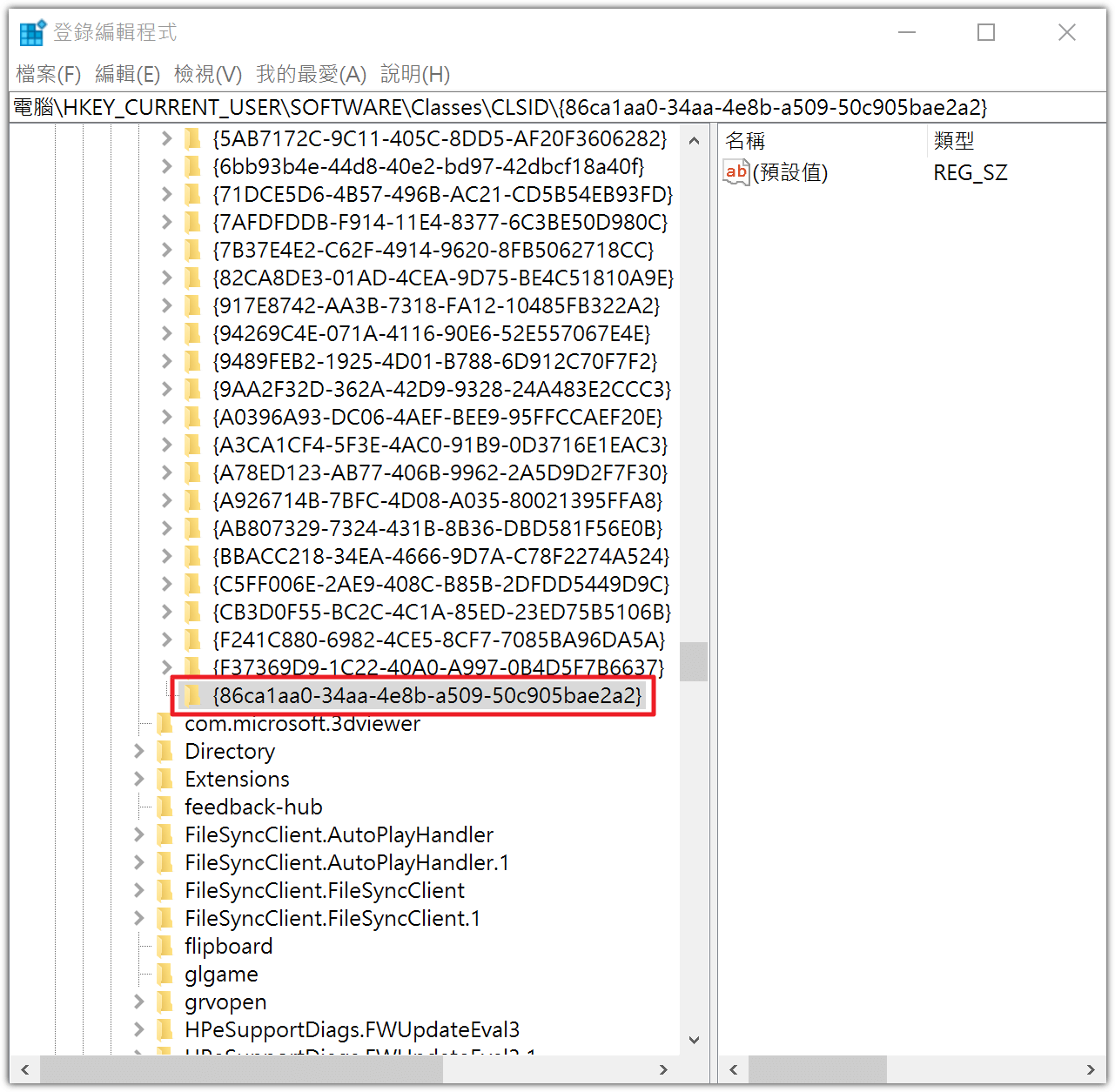Click the folder icon of {5AB7172C-9C11-405C-8DD5-AF20F3606282}
Image resolution: width=1115 pixels, height=1092 pixels.
click(x=192, y=138)
